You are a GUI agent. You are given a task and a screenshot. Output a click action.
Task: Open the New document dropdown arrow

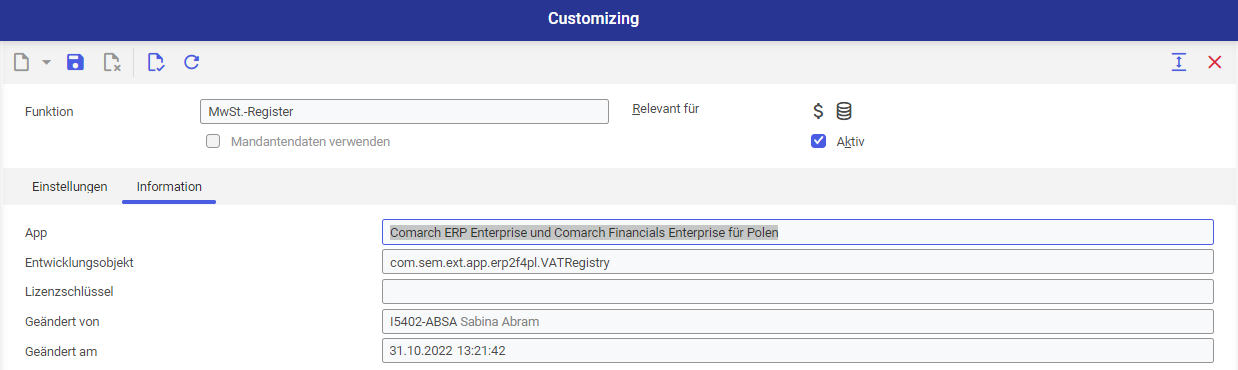coord(46,63)
